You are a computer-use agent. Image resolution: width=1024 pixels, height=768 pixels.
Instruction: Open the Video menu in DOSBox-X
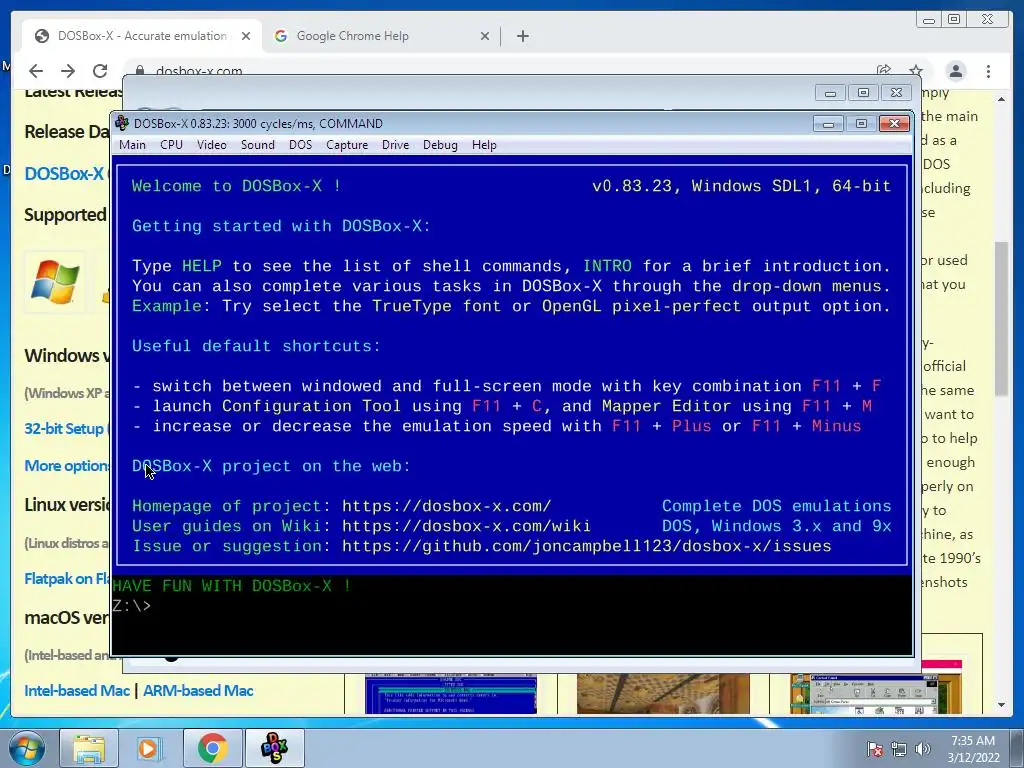[212, 145]
